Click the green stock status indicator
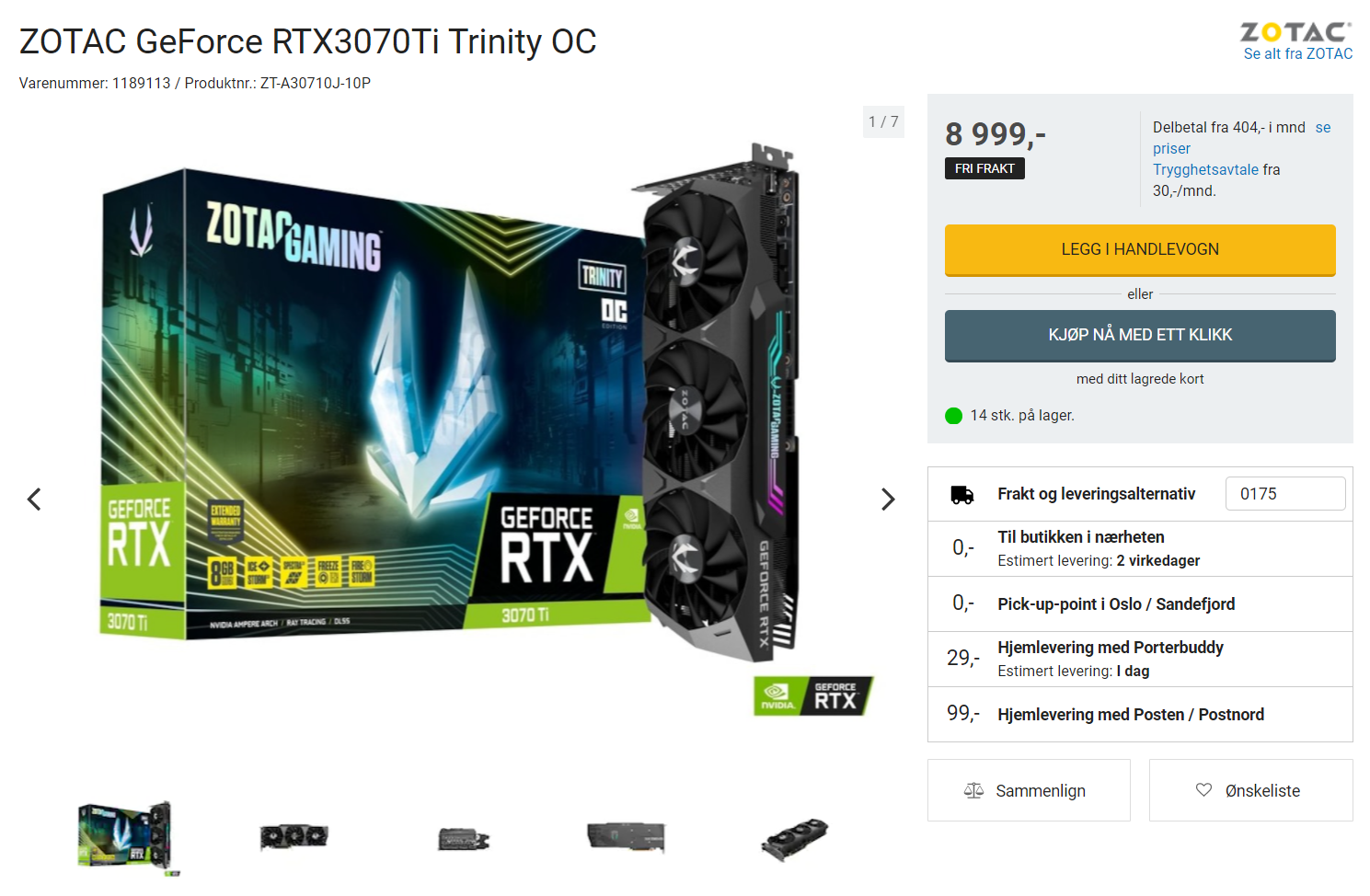Image resolution: width=1370 pixels, height=896 pixels. 953,416
